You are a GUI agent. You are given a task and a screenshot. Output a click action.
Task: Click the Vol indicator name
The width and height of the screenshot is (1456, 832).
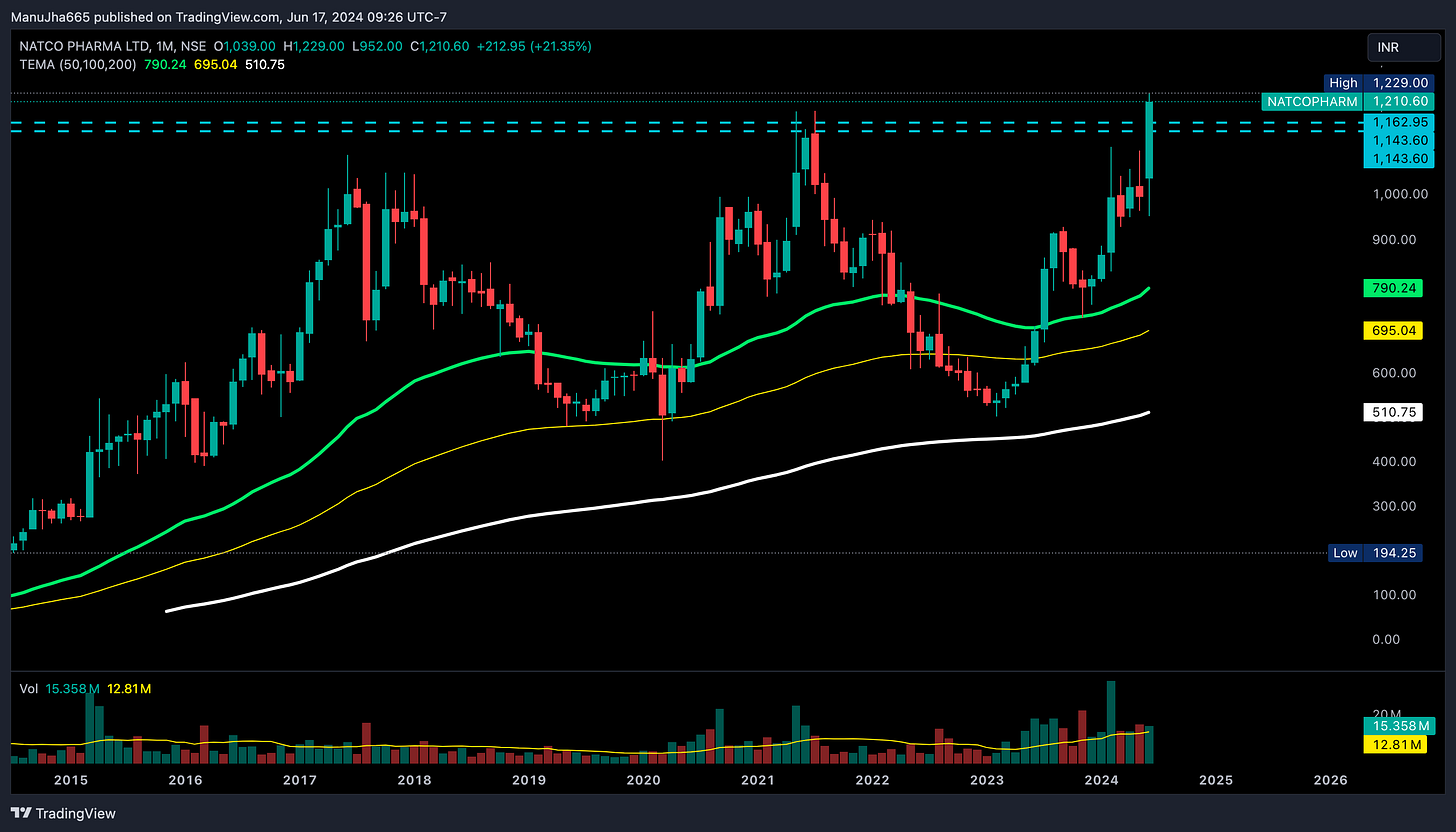29,689
